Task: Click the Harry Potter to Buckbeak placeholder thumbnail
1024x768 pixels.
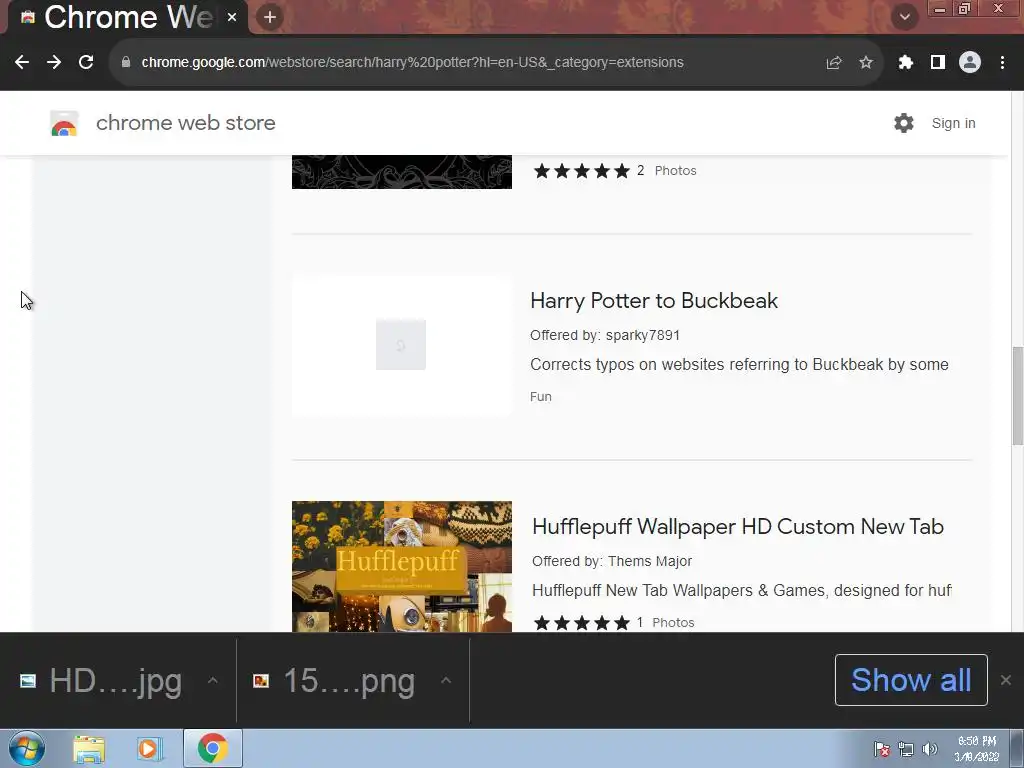Action: (x=402, y=345)
